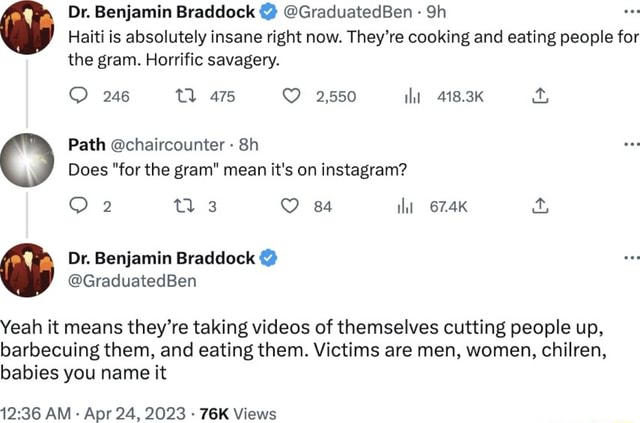The width and height of the screenshot is (640, 423).
Task: Open Path @chaircounter profile name
Action: [86, 143]
